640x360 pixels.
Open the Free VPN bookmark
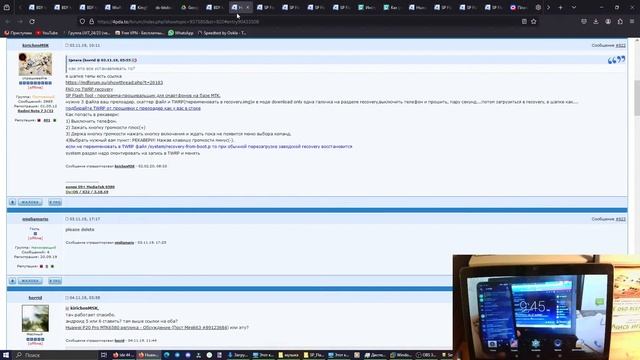tap(139, 33)
